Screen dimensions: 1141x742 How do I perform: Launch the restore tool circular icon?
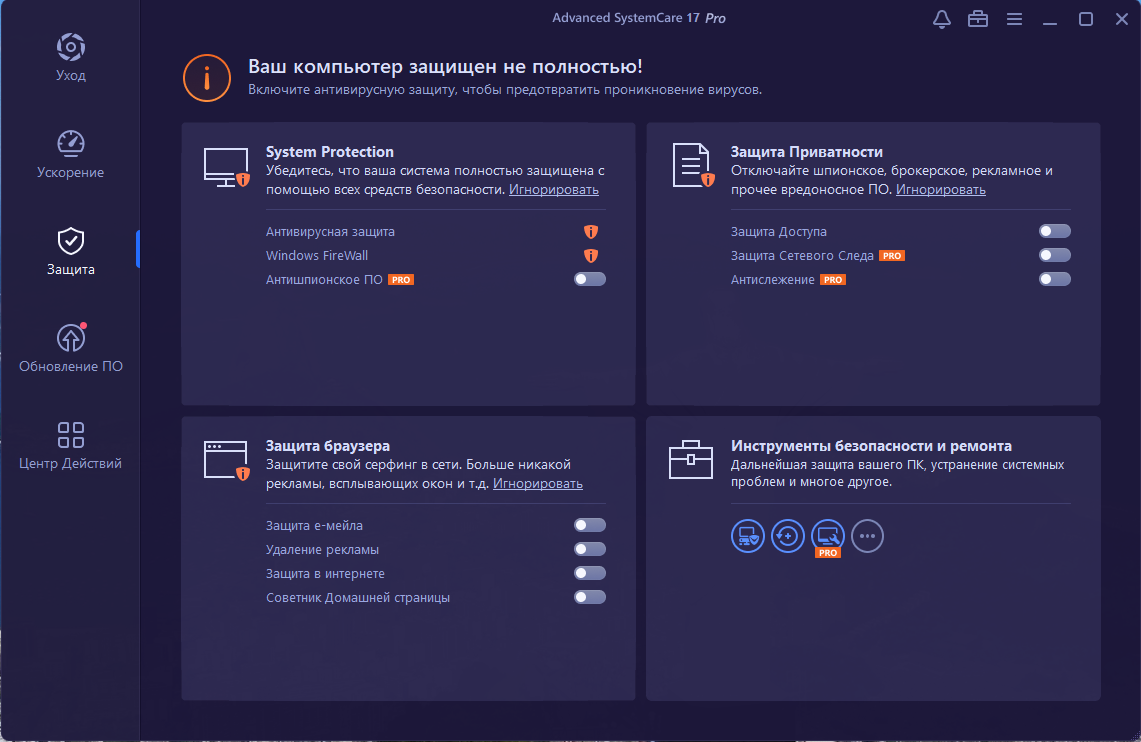click(x=787, y=536)
